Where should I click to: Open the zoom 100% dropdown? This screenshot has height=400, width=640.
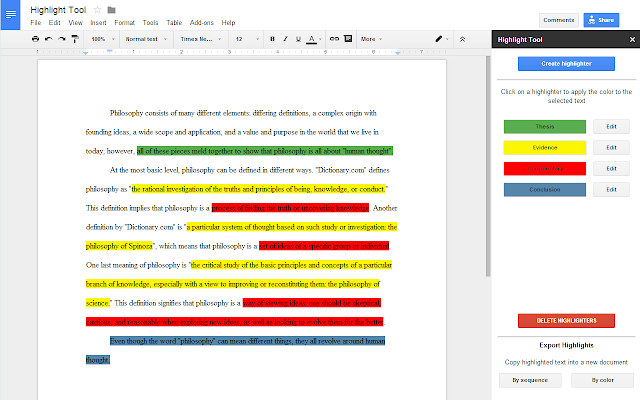coord(102,39)
